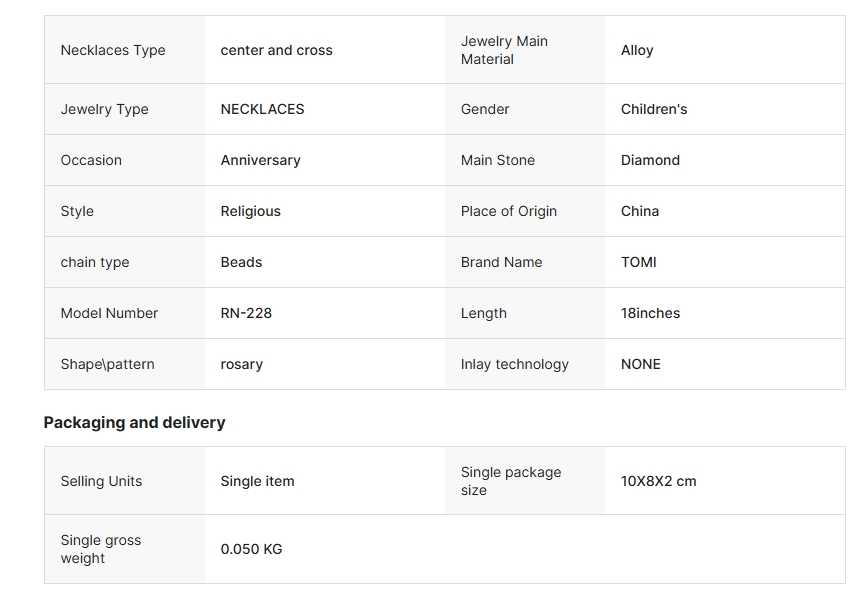Image resolution: width=866 pixels, height=593 pixels.
Task: Select the "0.050 KG" gross weight value
Action: click(251, 549)
